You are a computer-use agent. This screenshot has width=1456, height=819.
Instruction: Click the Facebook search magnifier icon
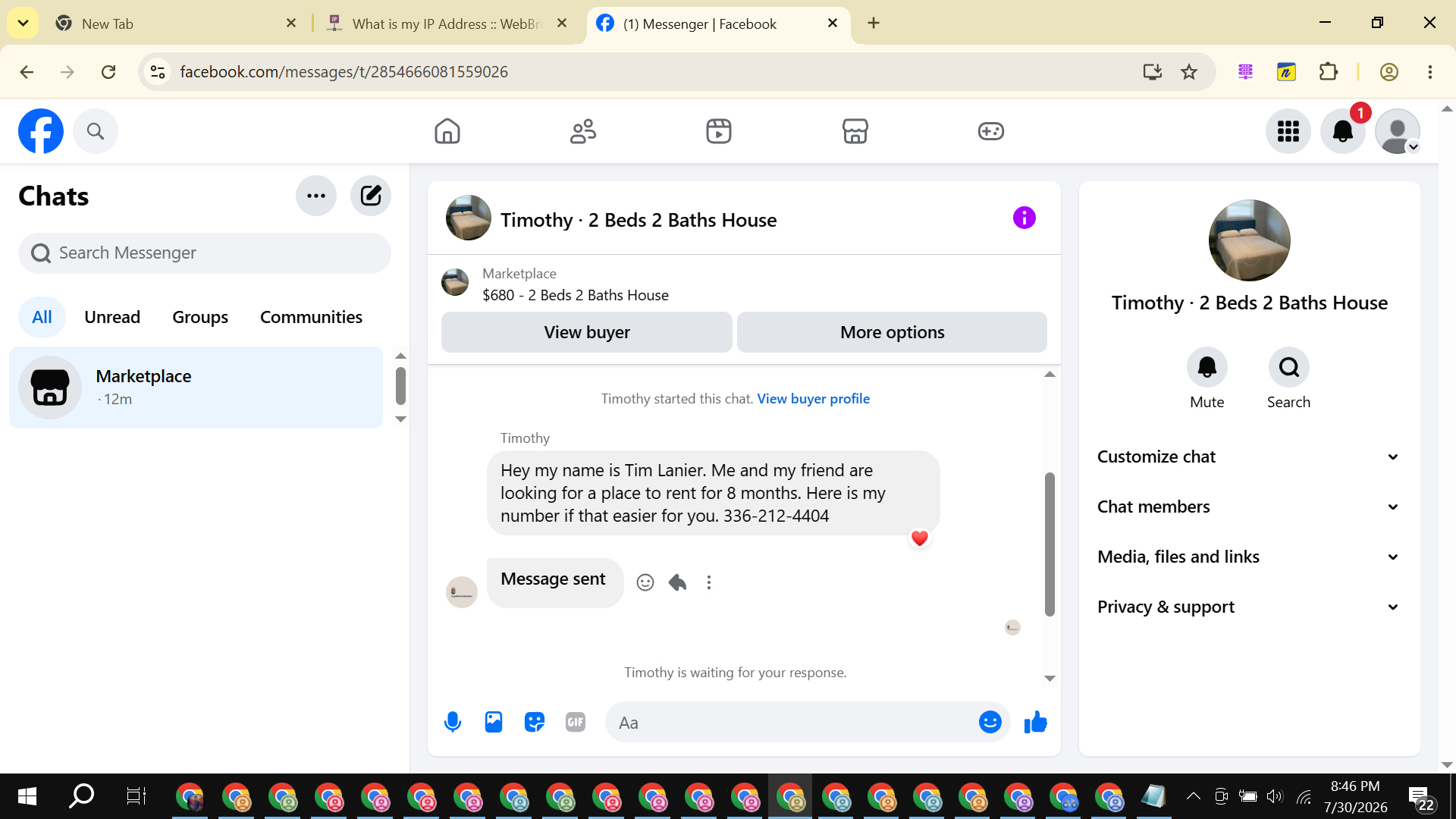click(96, 131)
